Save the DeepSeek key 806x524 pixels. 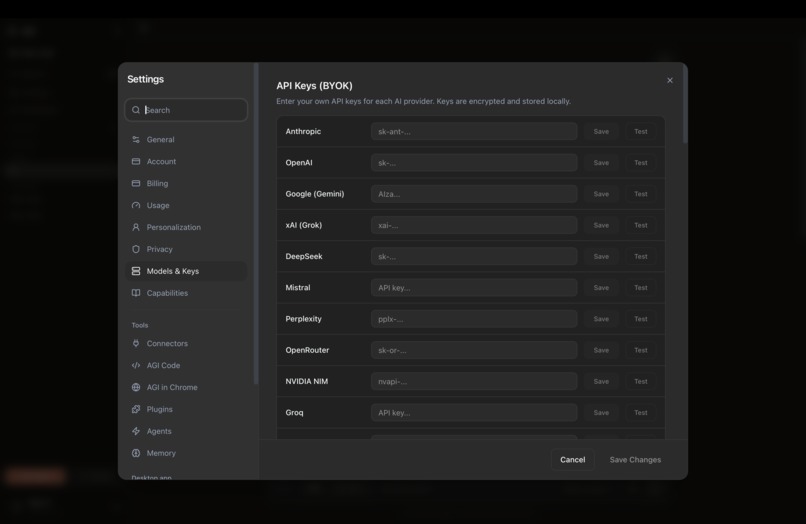[x=601, y=257]
